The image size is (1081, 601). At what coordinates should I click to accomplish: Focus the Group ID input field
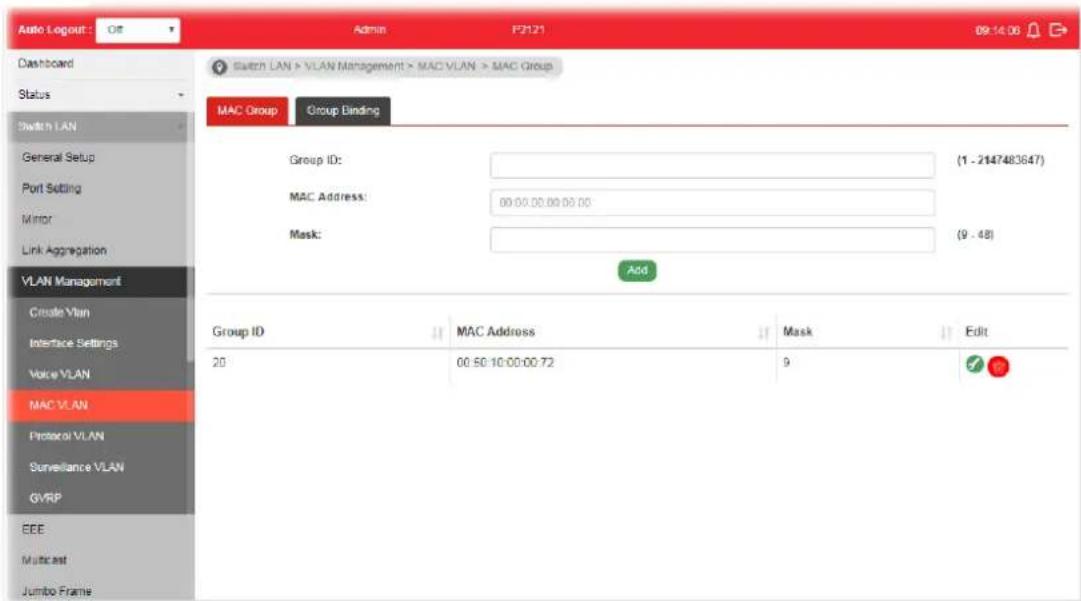(x=712, y=165)
